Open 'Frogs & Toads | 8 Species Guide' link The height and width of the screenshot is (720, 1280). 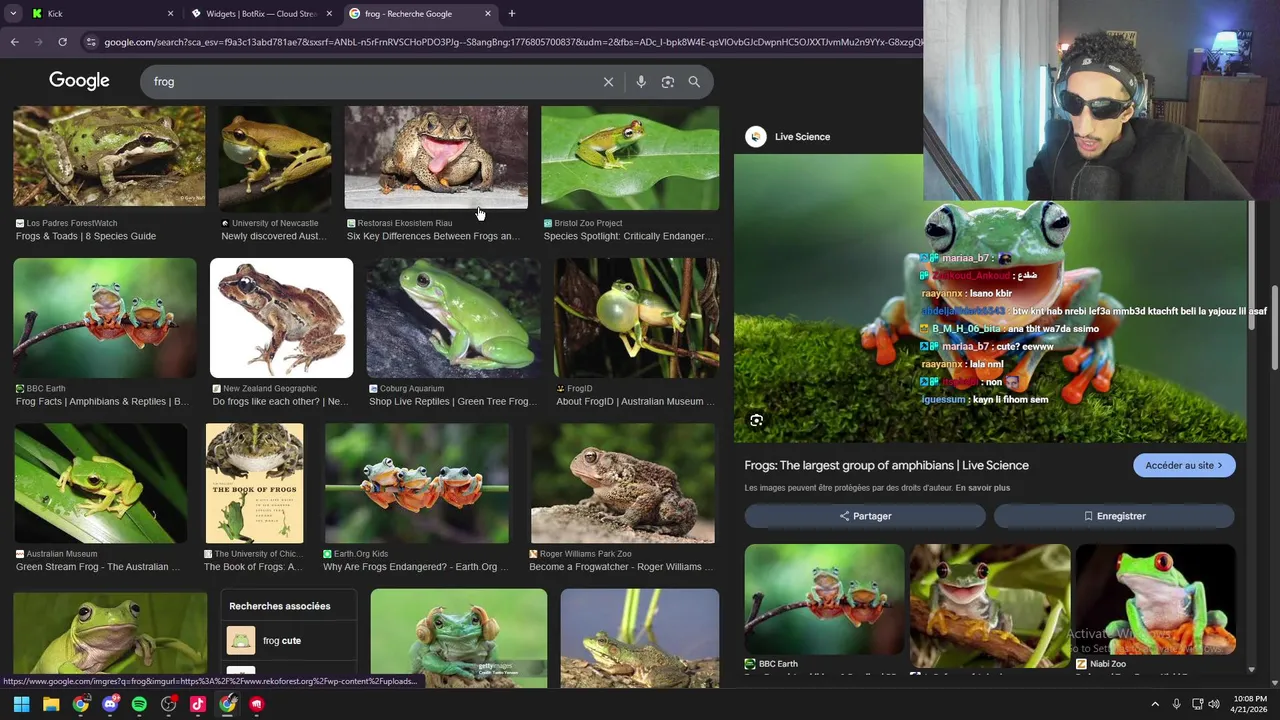(x=86, y=236)
